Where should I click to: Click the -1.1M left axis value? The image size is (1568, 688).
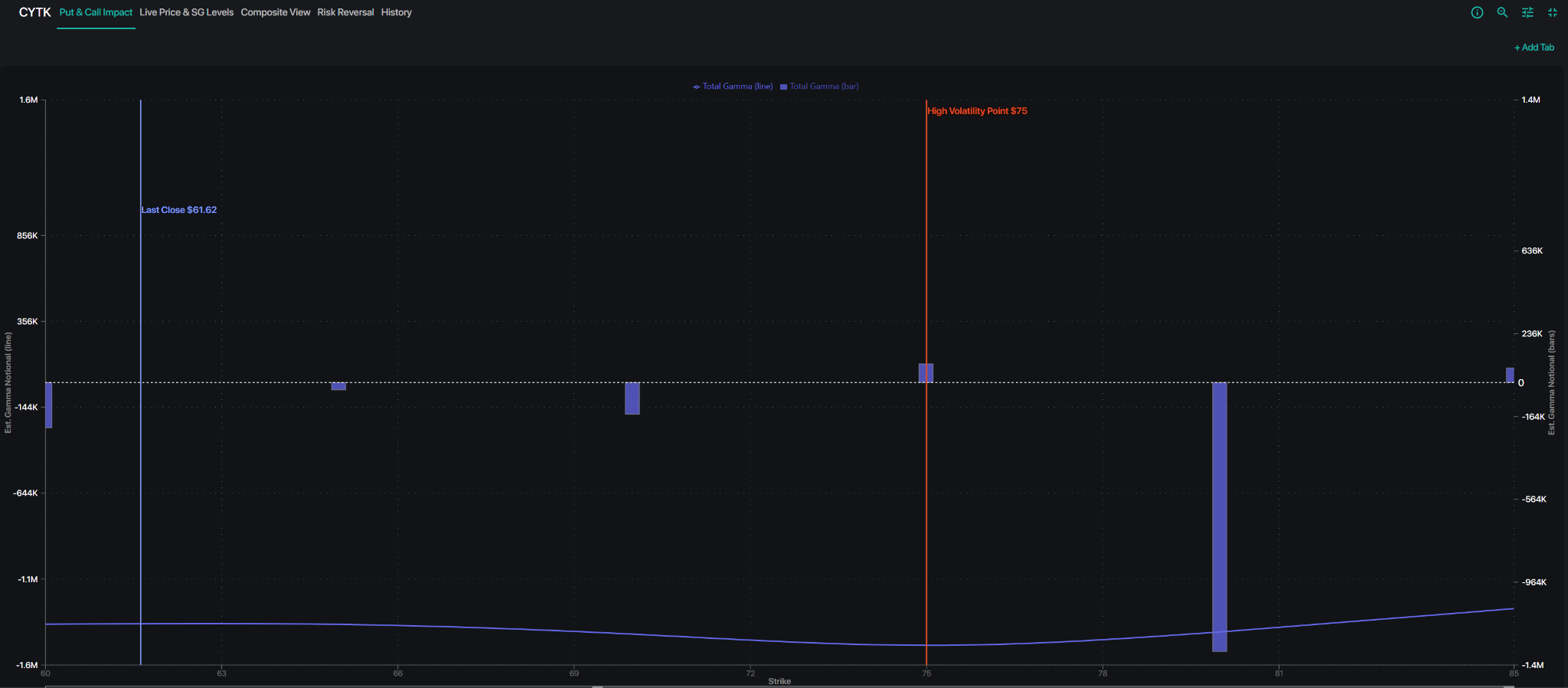[x=28, y=579]
